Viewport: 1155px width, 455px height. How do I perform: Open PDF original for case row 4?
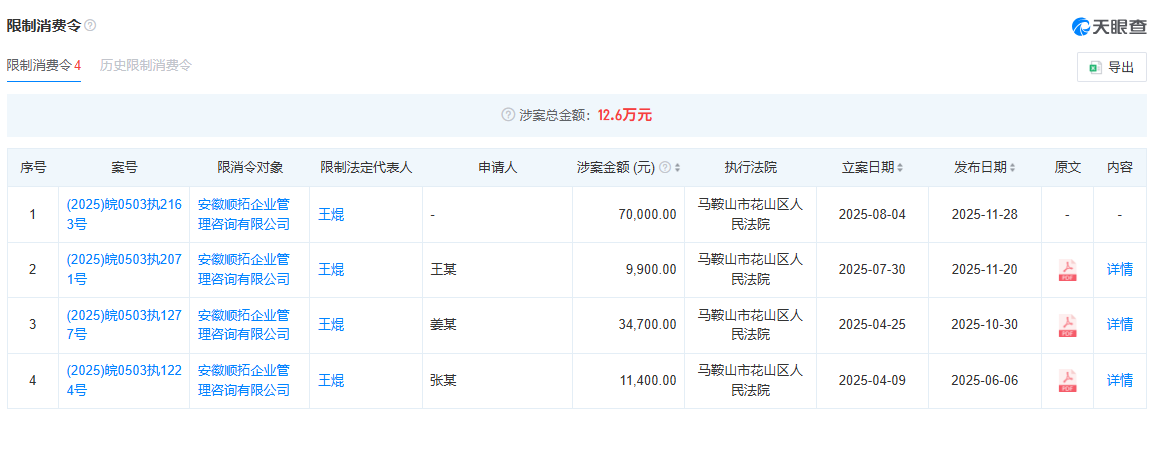1067,380
